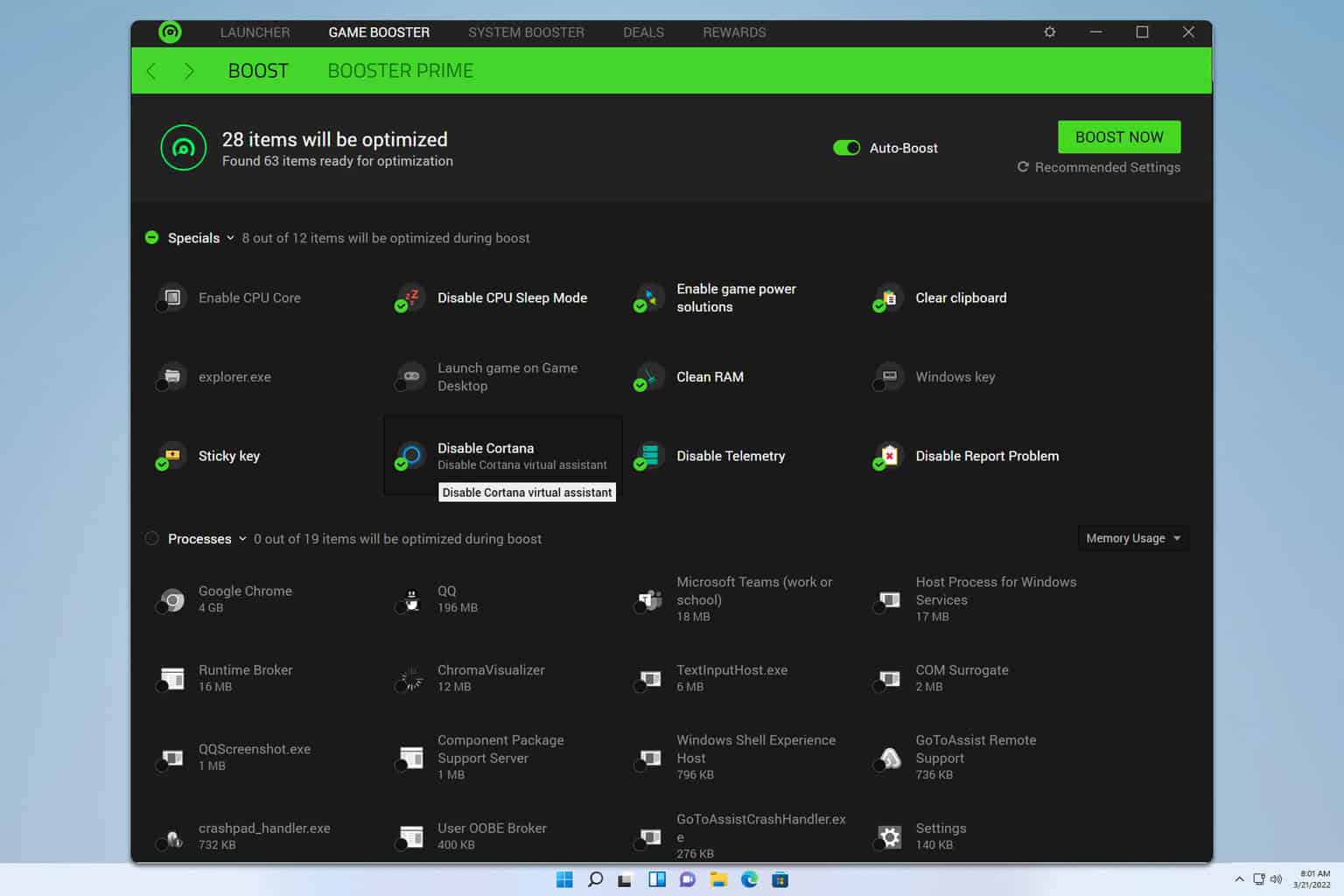
Task: Select the Runtime Broker process row
Action: tap(265, 678)
